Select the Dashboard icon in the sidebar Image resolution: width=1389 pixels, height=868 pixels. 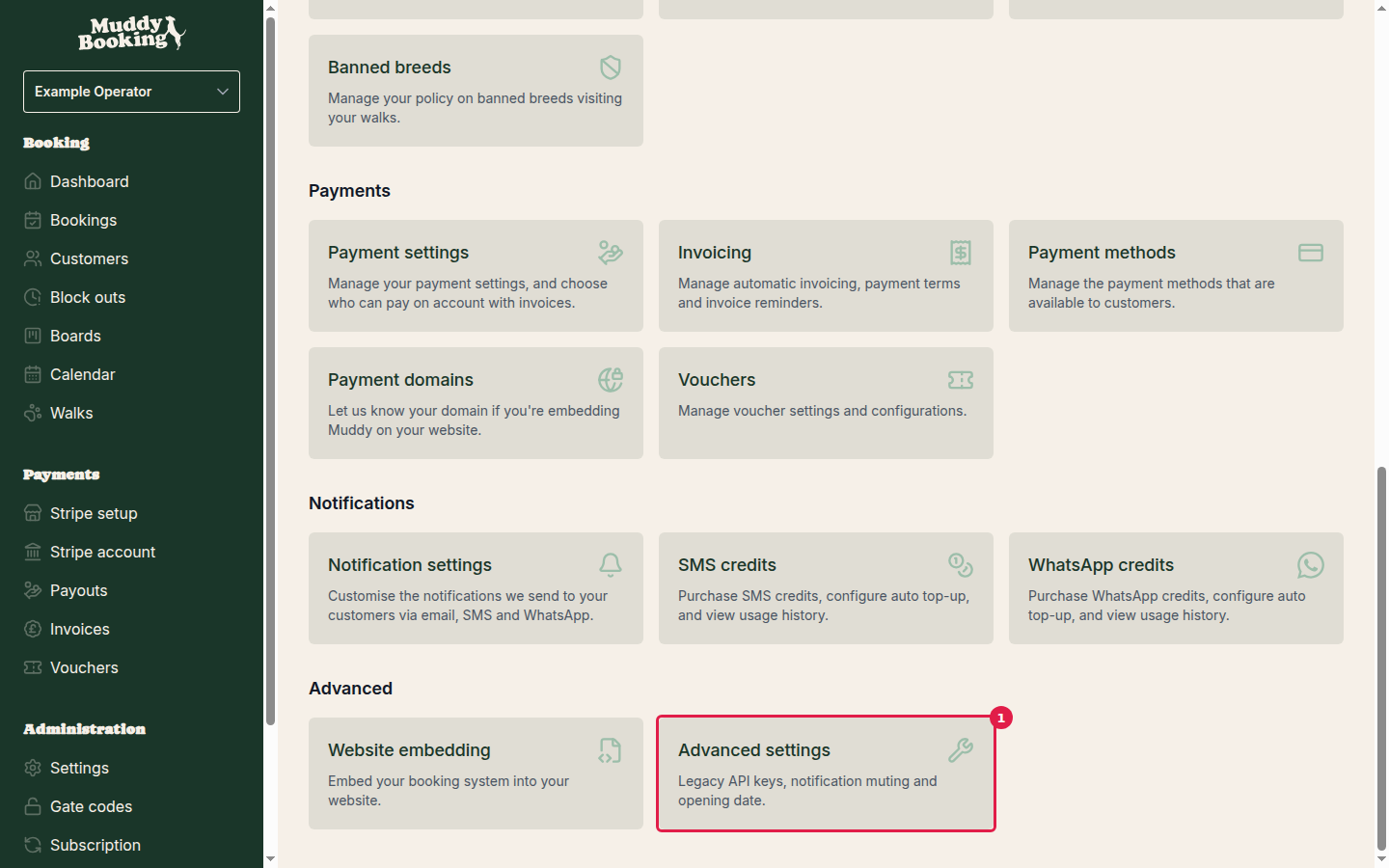click(x=33, y=181)
